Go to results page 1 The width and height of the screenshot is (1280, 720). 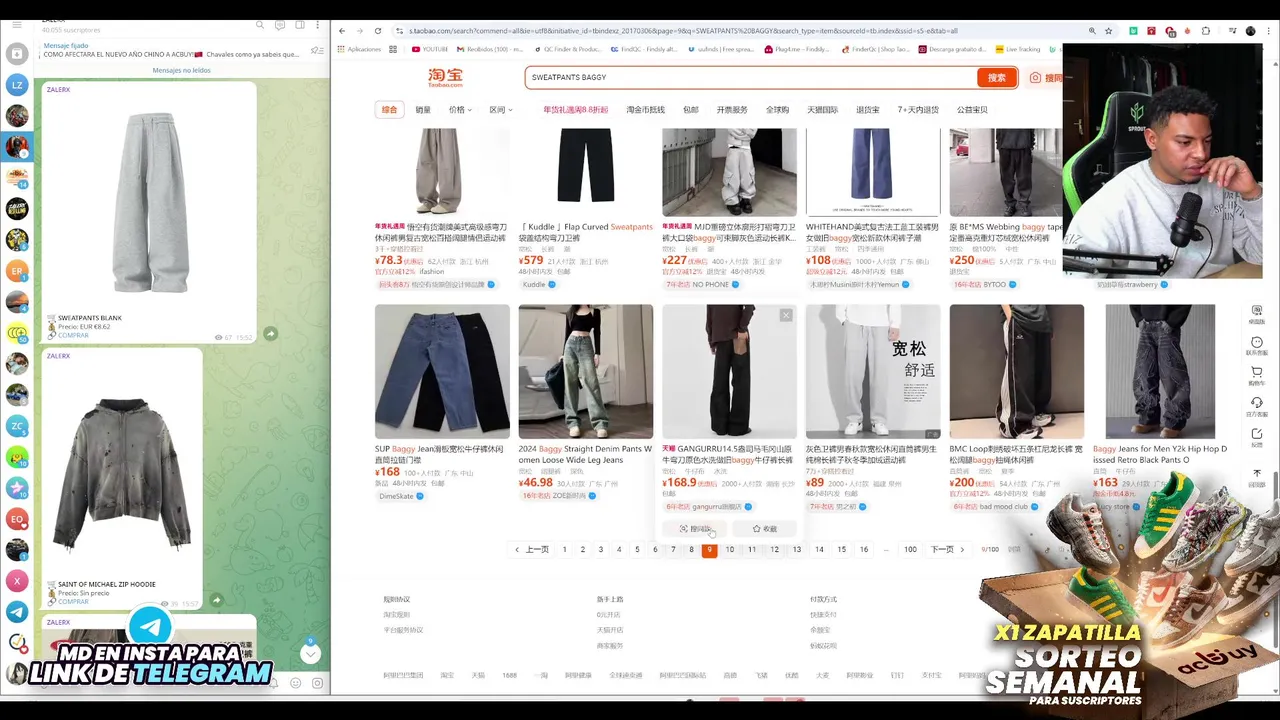564,549
